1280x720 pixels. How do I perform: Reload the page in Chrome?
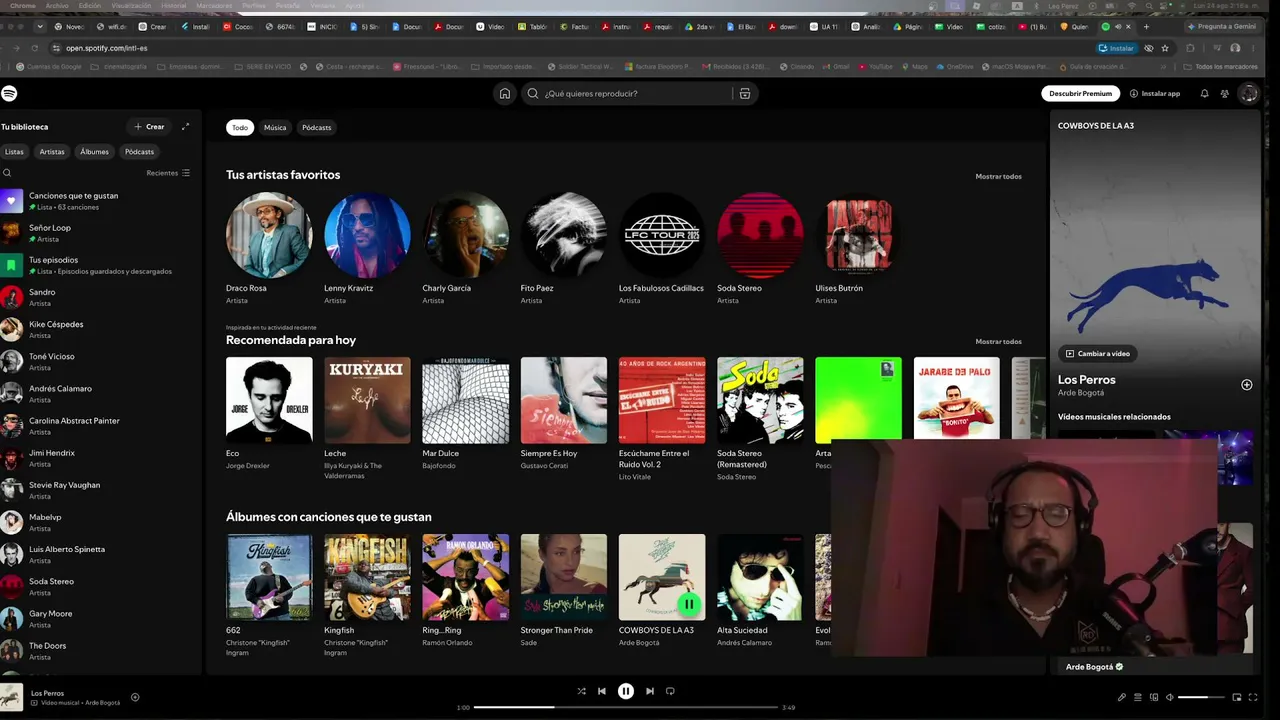(x=34, y=48)
